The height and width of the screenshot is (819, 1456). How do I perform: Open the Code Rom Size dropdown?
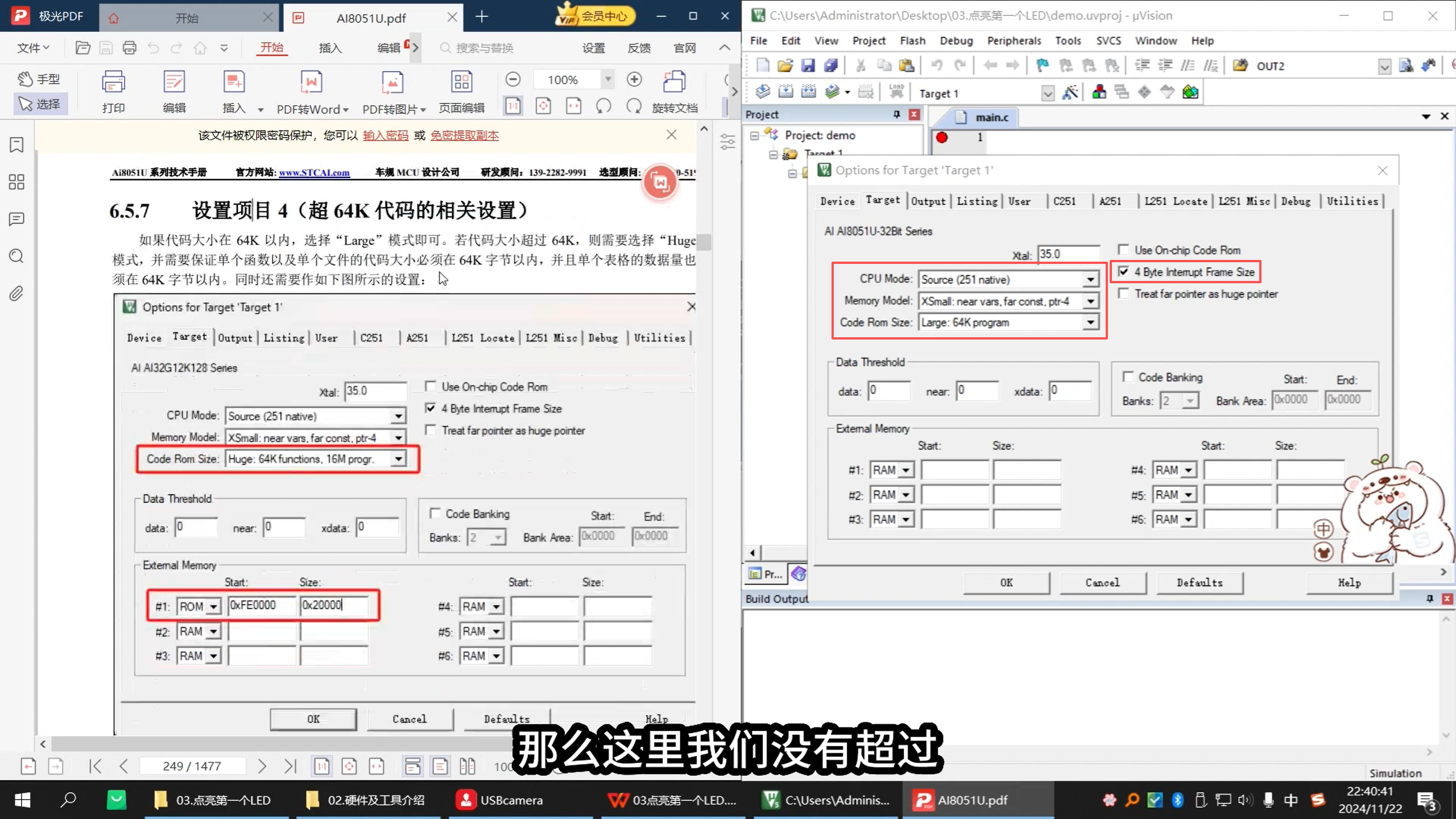[1091, 322]
